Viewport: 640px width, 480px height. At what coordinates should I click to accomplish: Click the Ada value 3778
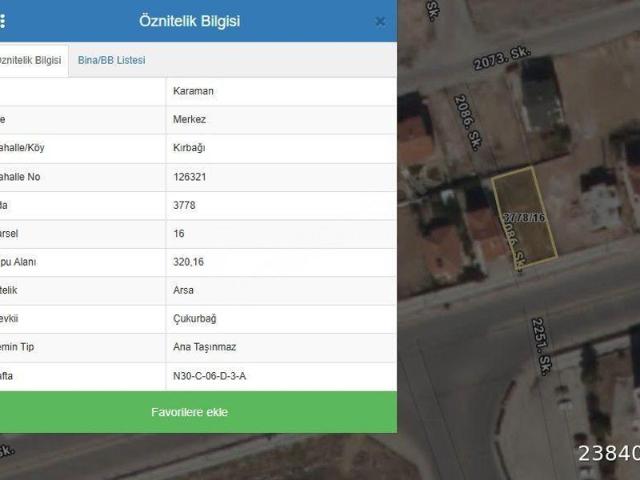coord(184,205)
